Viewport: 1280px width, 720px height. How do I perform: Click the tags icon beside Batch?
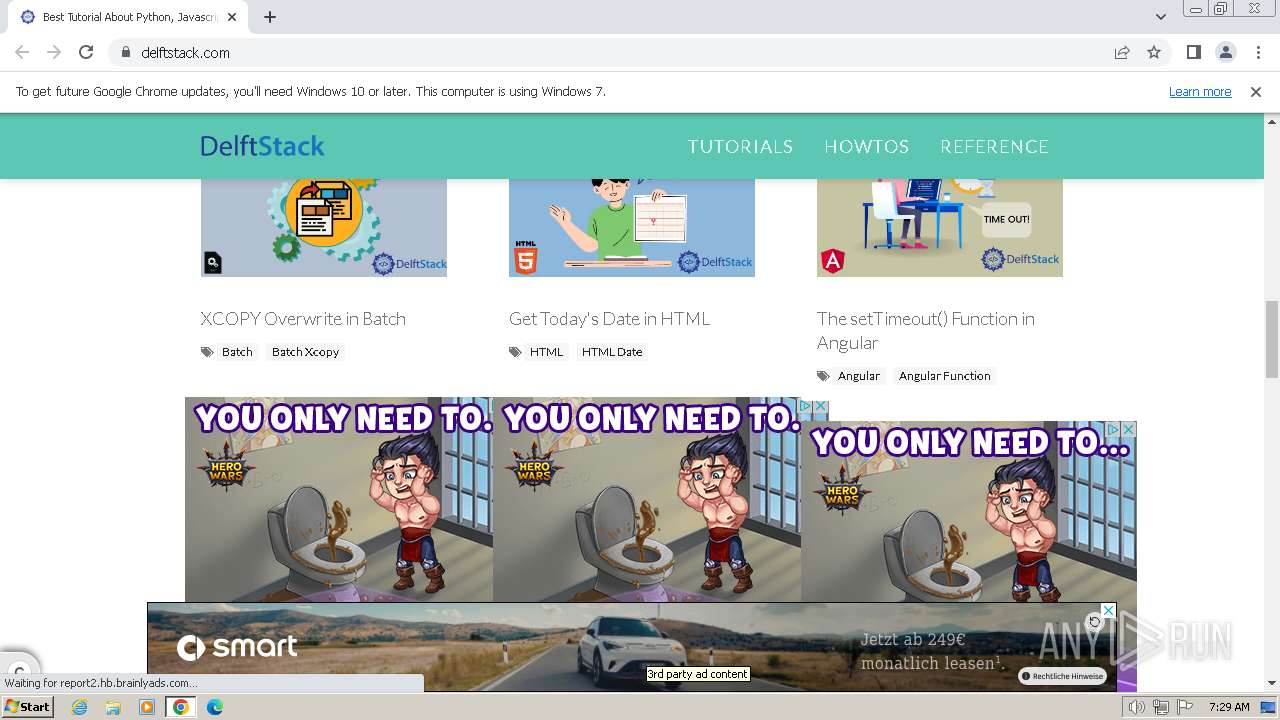click(207, 352)
